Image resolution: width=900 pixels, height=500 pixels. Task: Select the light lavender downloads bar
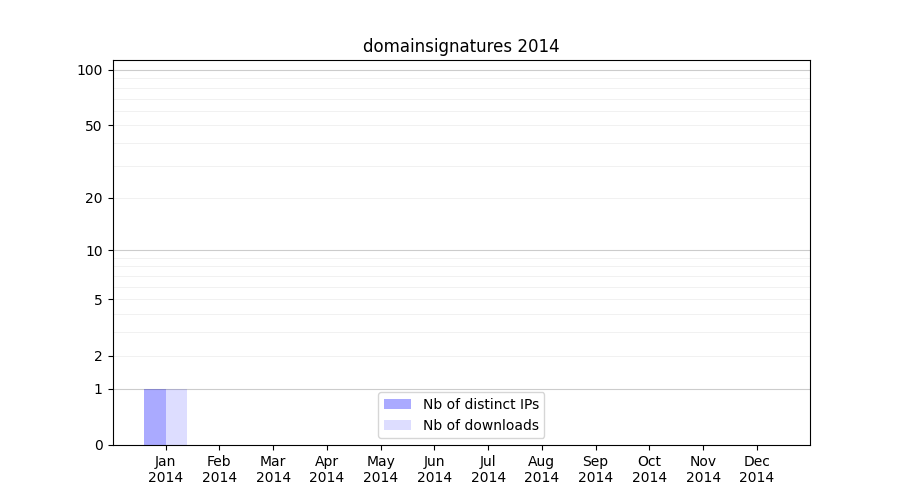pos(176,417)
